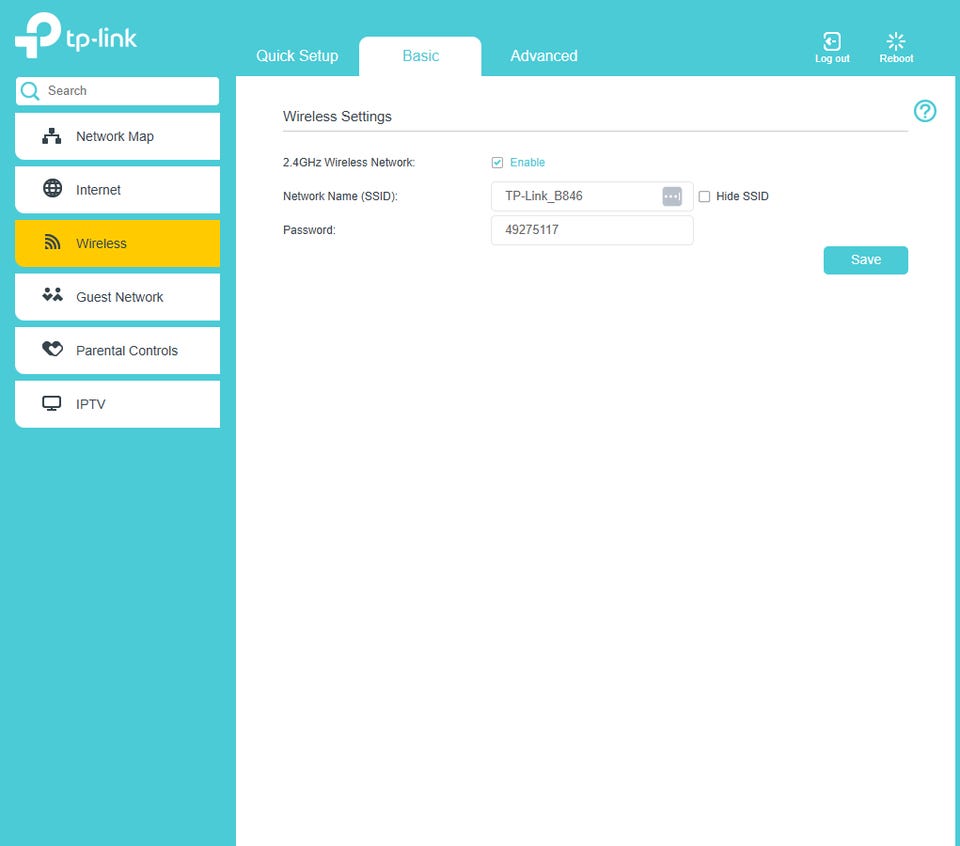Click the tp-link logo

coord(75,36)
